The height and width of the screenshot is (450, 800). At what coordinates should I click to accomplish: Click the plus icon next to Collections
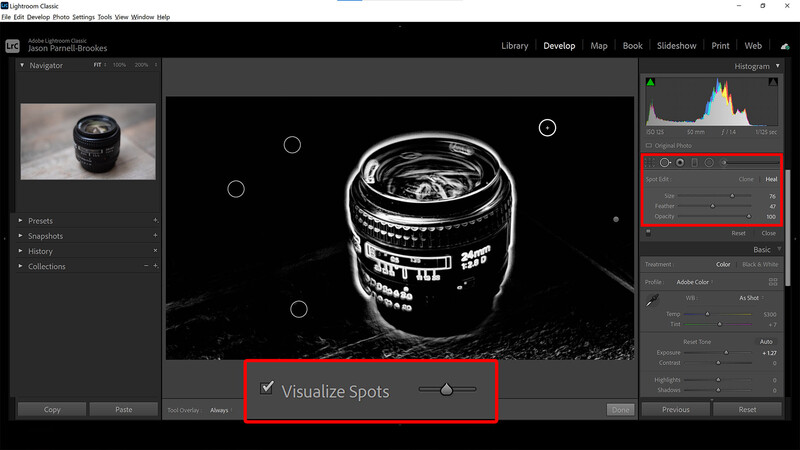pos(155,266)
